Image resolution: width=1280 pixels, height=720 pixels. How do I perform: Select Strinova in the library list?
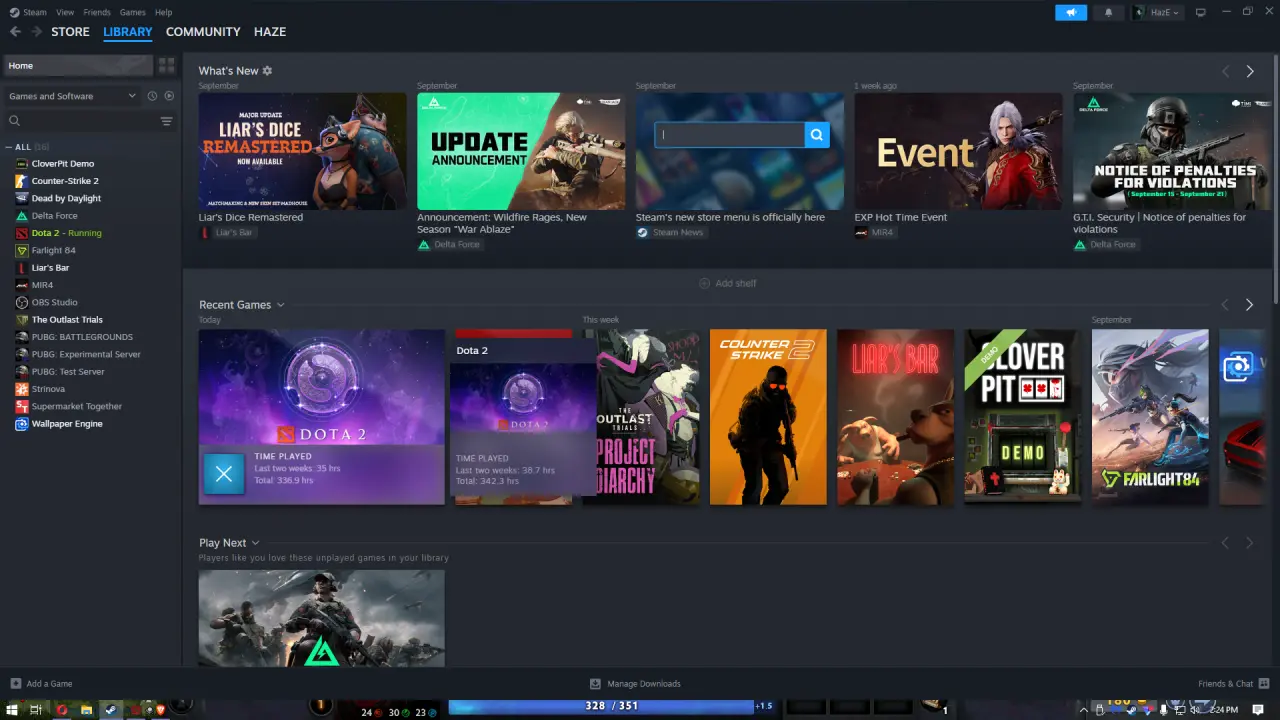48,389
